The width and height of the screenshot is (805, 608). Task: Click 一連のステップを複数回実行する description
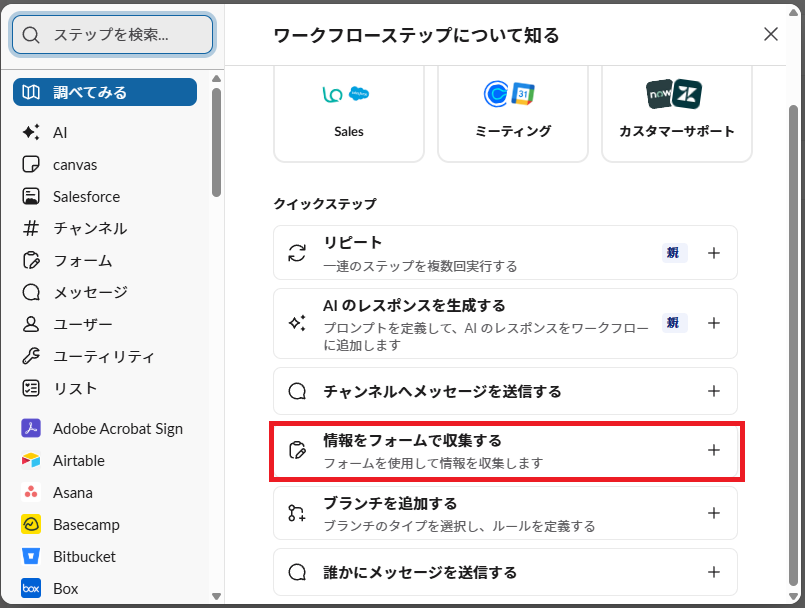(420, 266)
